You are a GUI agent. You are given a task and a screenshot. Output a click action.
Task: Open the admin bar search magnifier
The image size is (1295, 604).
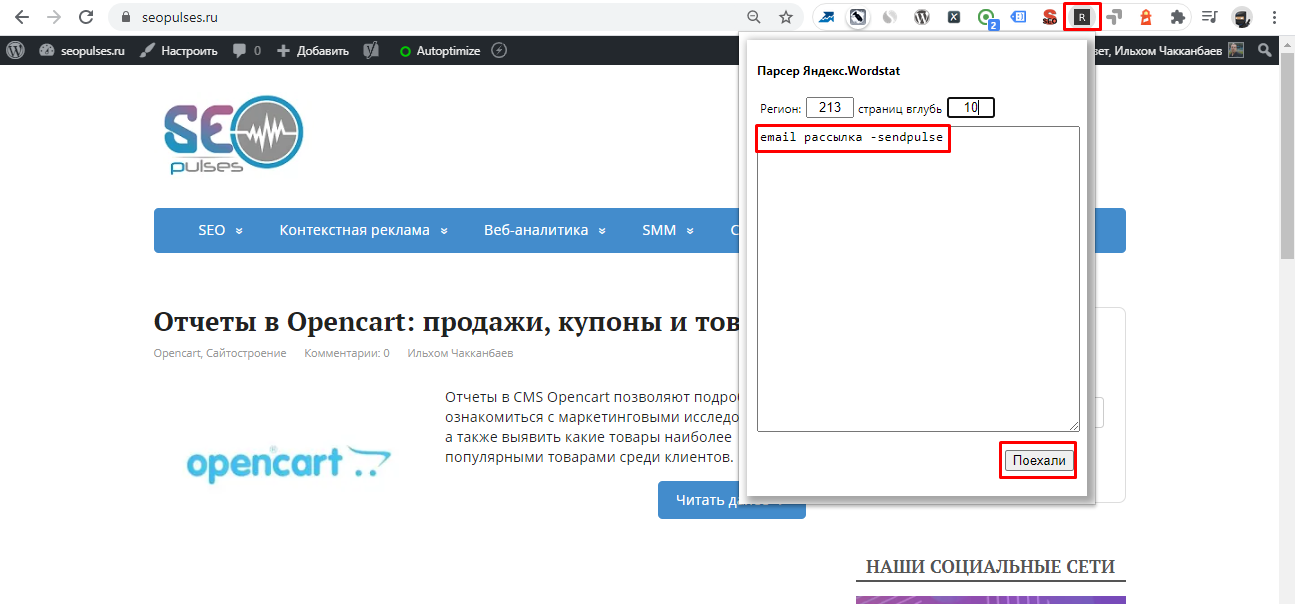[x=1265, y=50]
